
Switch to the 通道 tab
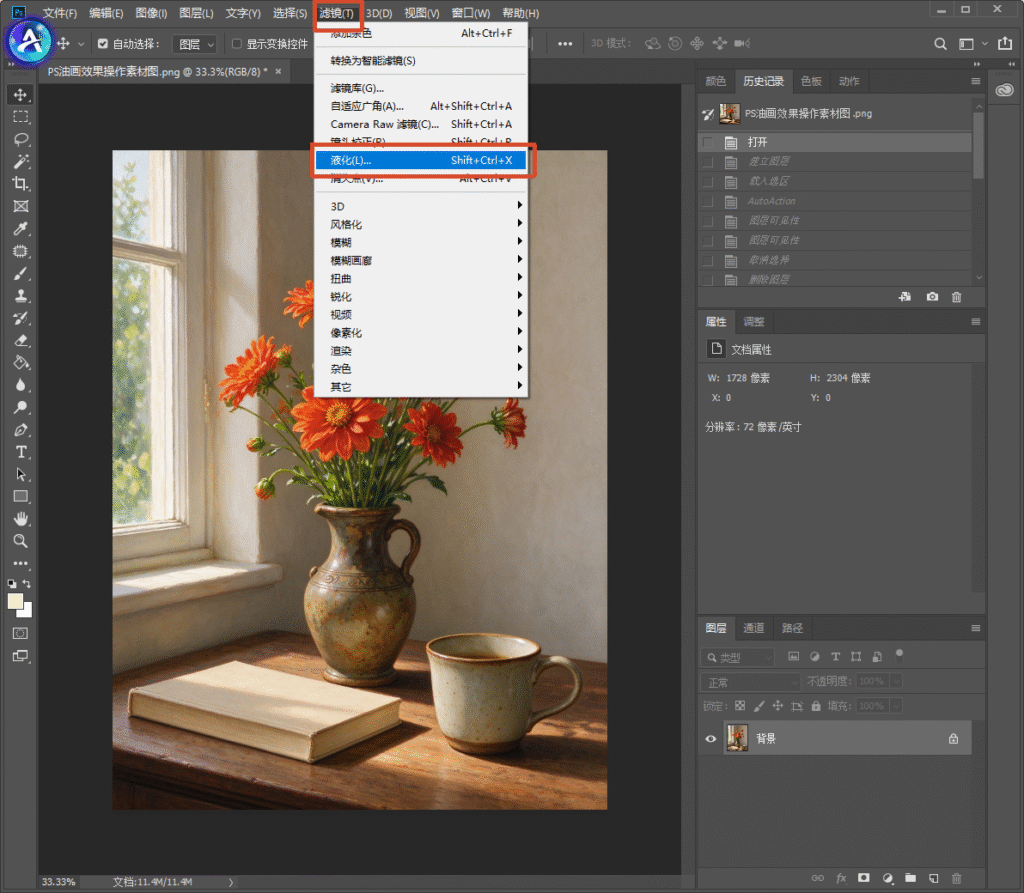pos(754,628)
